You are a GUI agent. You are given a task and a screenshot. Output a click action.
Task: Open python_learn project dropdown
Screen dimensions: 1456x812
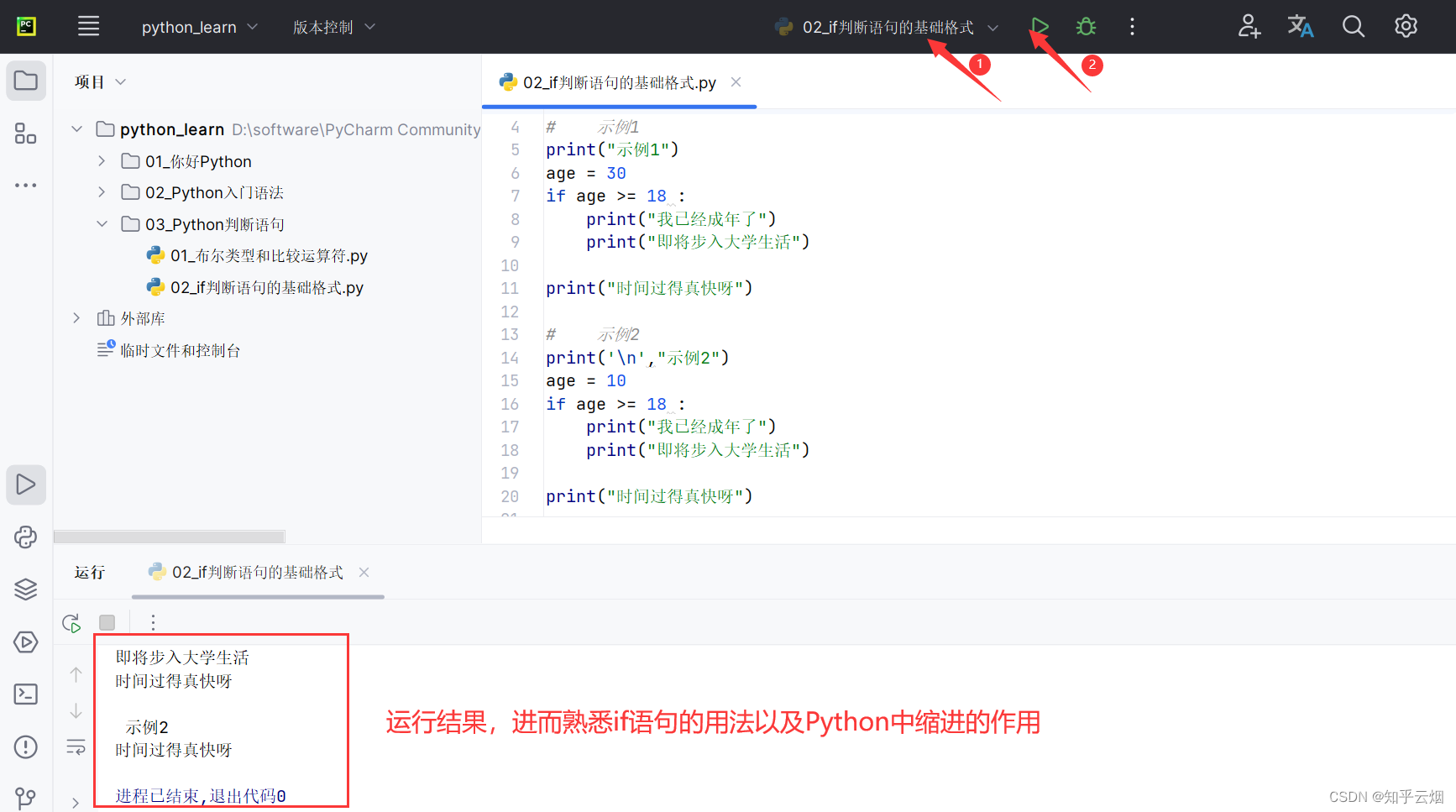tap(200, 27)
